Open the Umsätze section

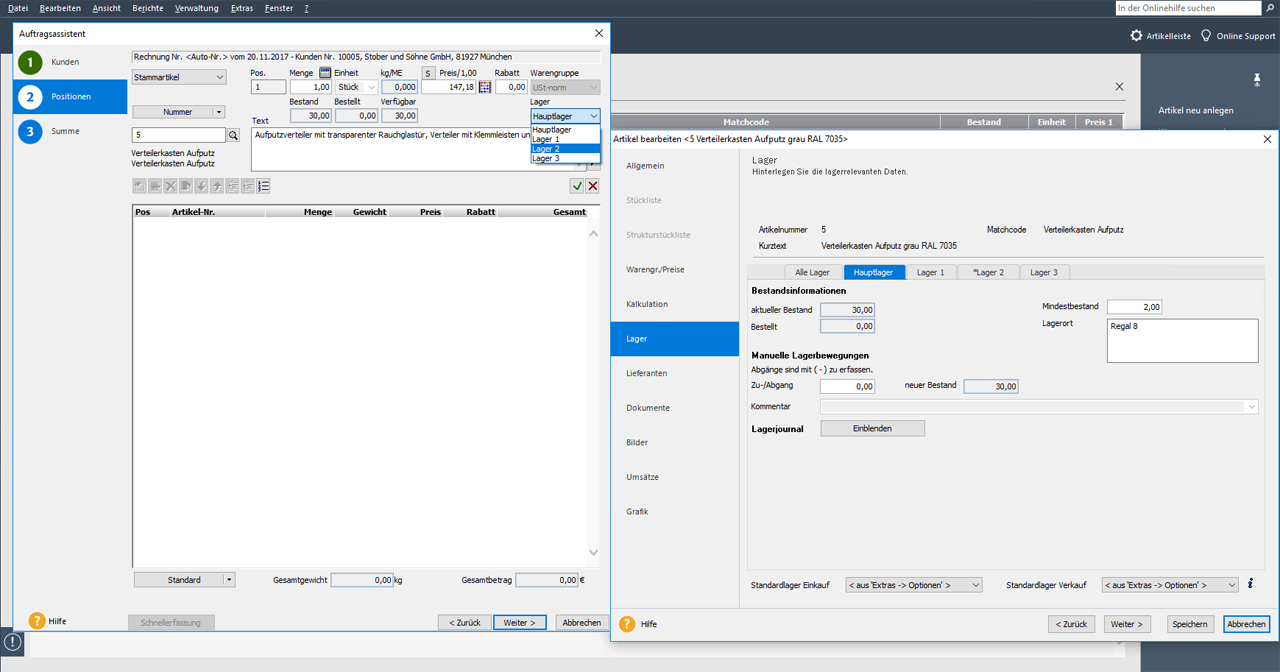pyautogui.click(x=675, y=477)
